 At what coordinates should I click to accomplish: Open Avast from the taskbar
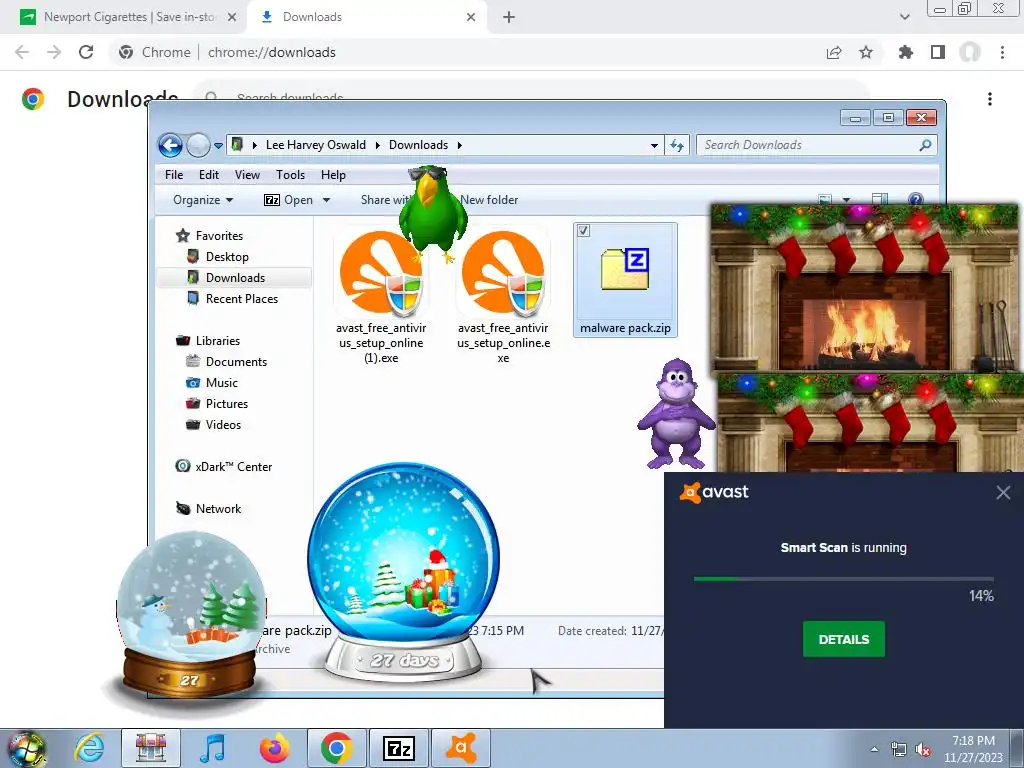pos(461,748)
